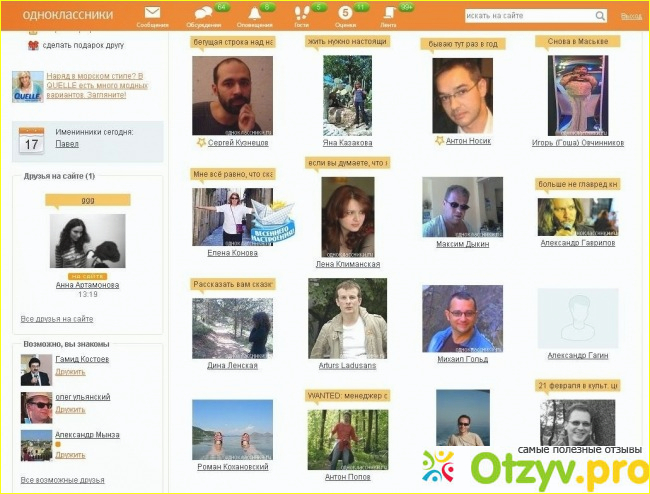Open the Максим Дыкин profile name link
Viewport: 650px width, 494px height.
click(462, 244)
